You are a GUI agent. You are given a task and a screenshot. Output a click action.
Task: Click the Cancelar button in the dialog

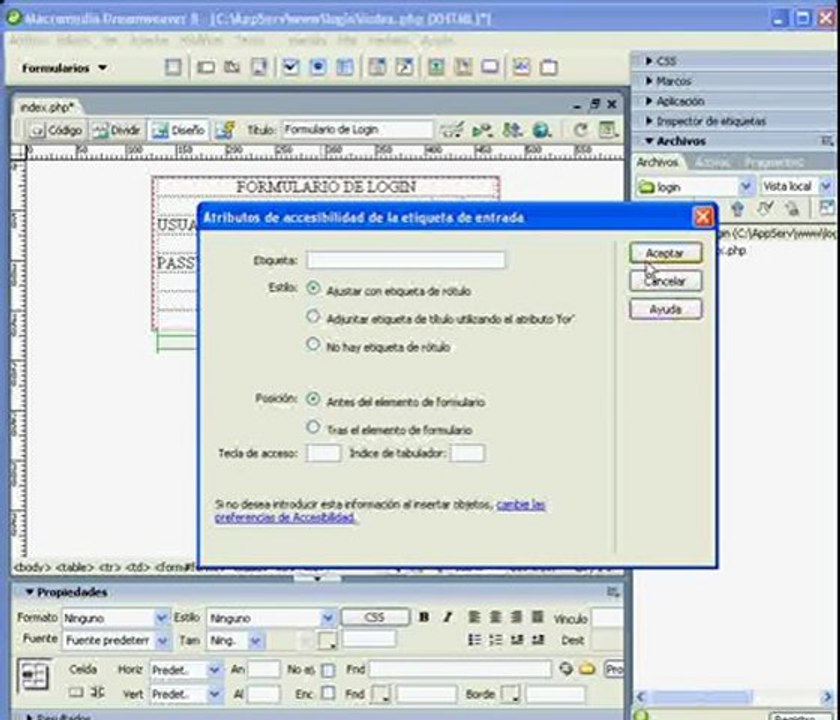(665, 281)
